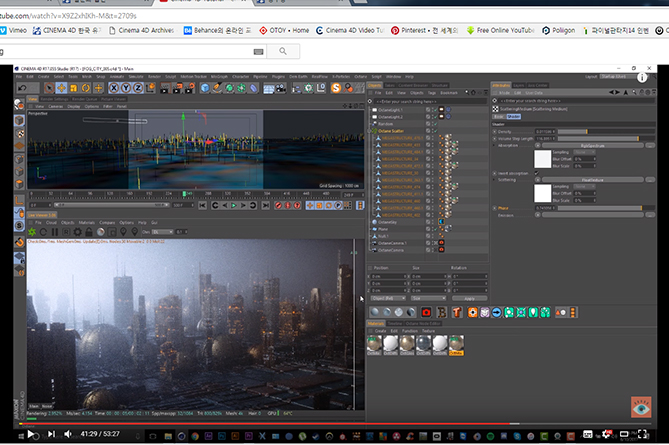669x445 pixels.
Task: Toggle OctaneLight.1 enable checkmark
Action: [435, 110]
